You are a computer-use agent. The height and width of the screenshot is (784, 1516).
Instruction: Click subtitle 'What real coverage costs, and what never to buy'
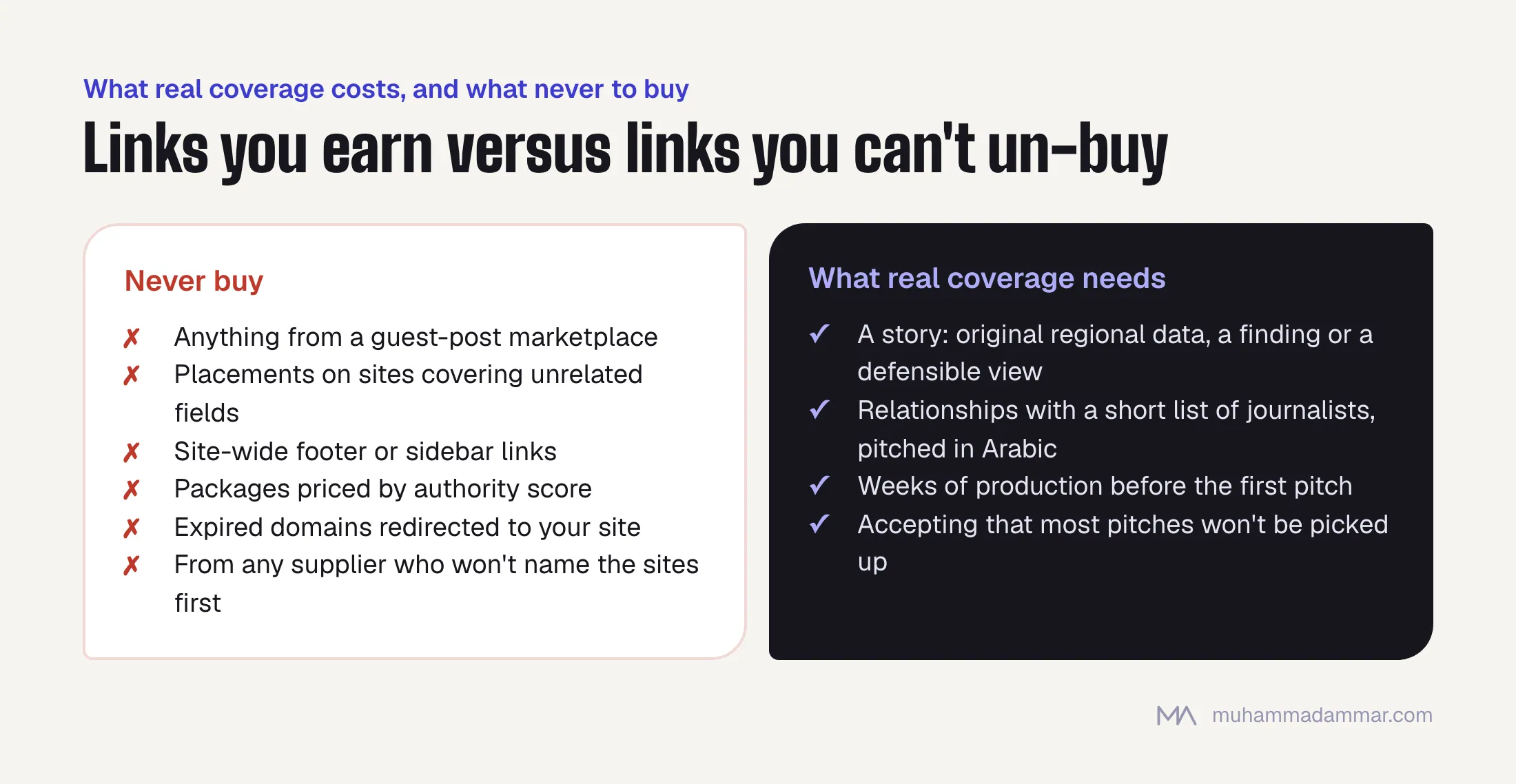pyautogui.click(x=386, y=89)
